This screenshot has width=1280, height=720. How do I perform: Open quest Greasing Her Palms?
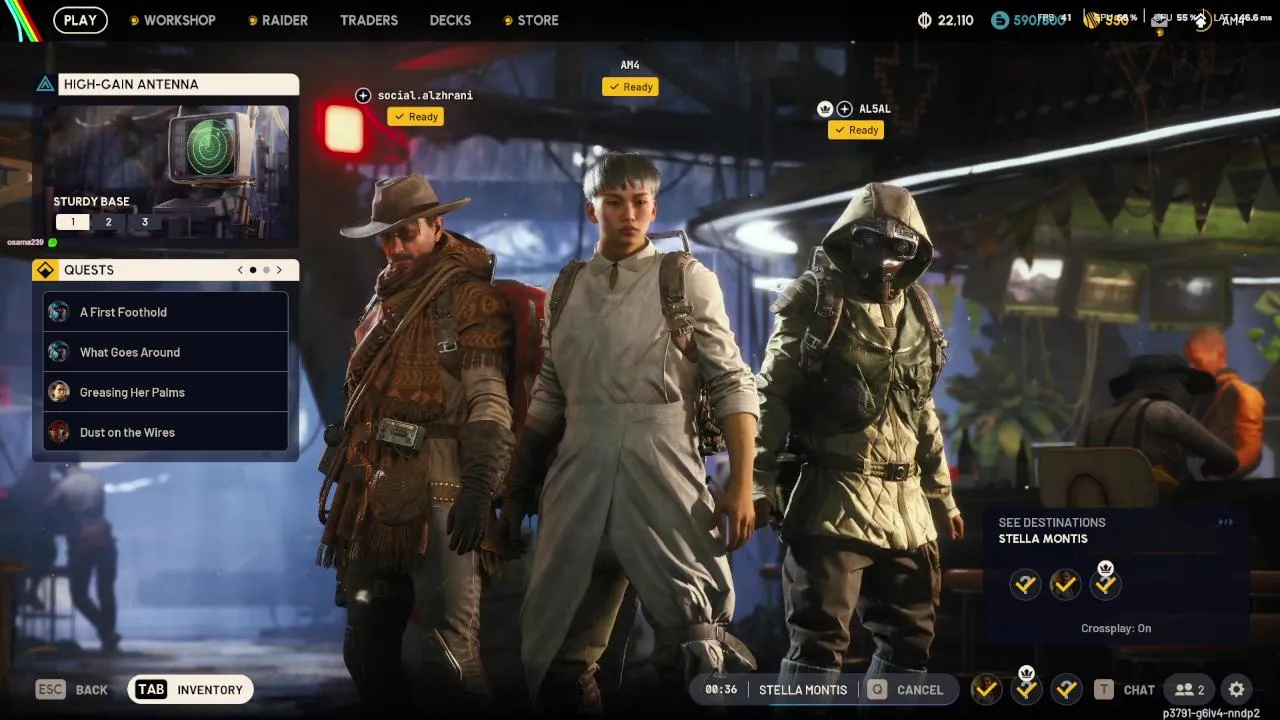(x=166, y=392)
